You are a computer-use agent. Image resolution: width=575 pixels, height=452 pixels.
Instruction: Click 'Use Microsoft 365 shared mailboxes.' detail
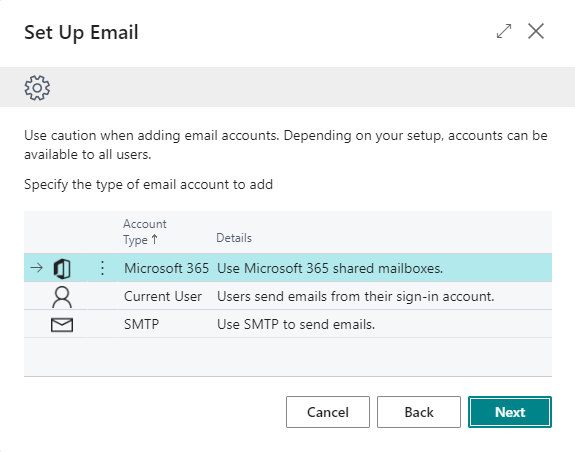(x=330, y=268)
